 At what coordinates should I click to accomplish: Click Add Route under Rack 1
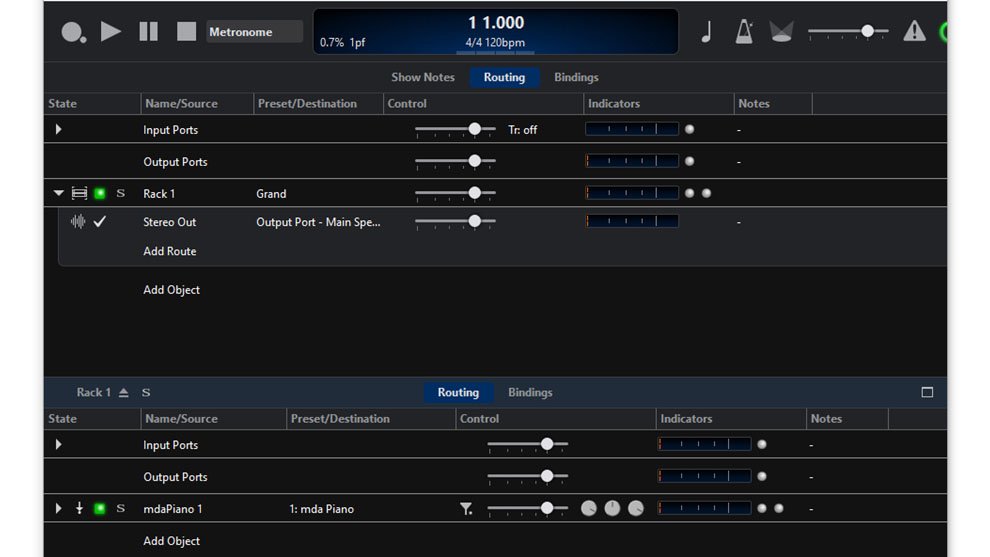169,251
